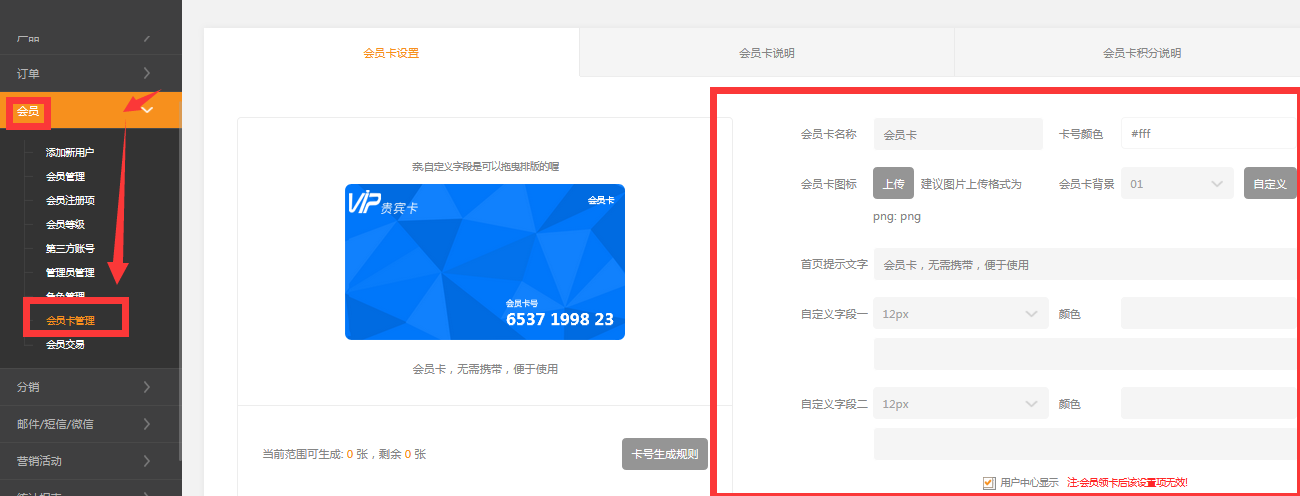Open 自定义字段一 font size dropdown
The width and height of the screenshot is (1300, 496).
click(960, 314)
